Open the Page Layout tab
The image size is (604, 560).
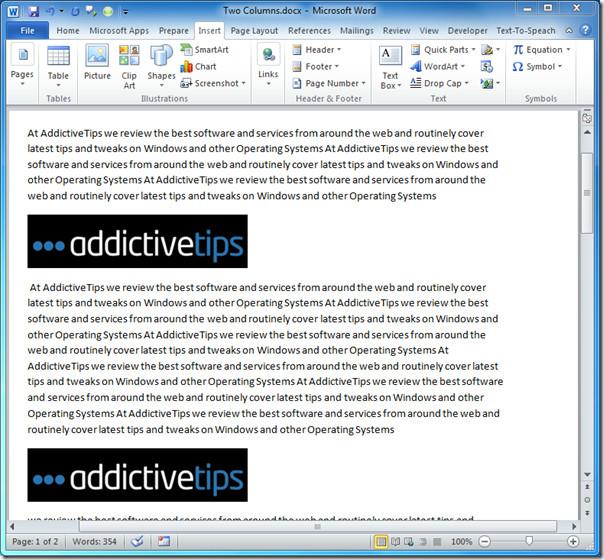(x=254, y=30)
